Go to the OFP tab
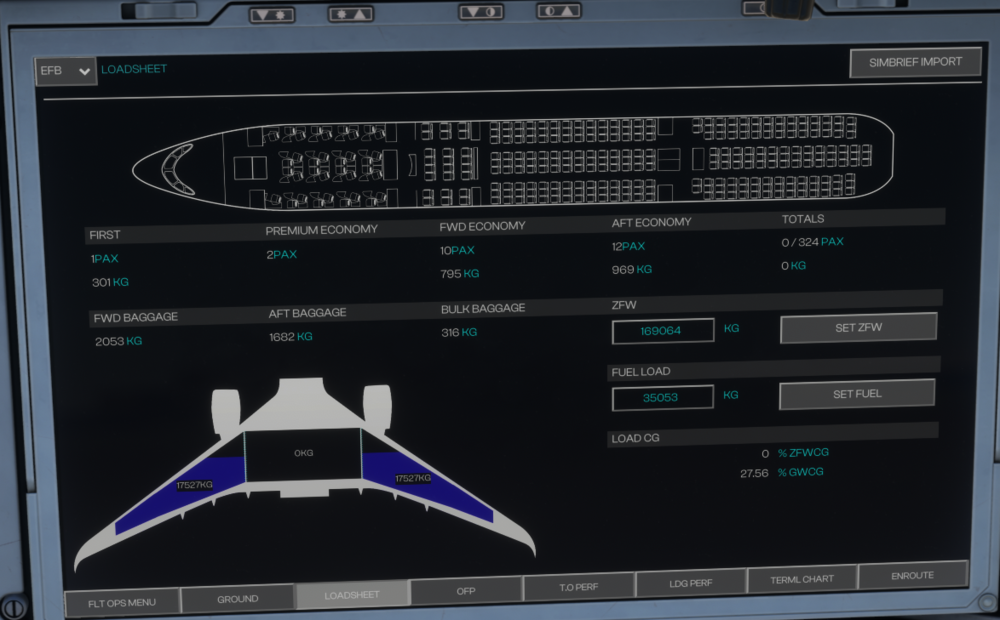The image size is (1000, 620). [x=466, y=593]
